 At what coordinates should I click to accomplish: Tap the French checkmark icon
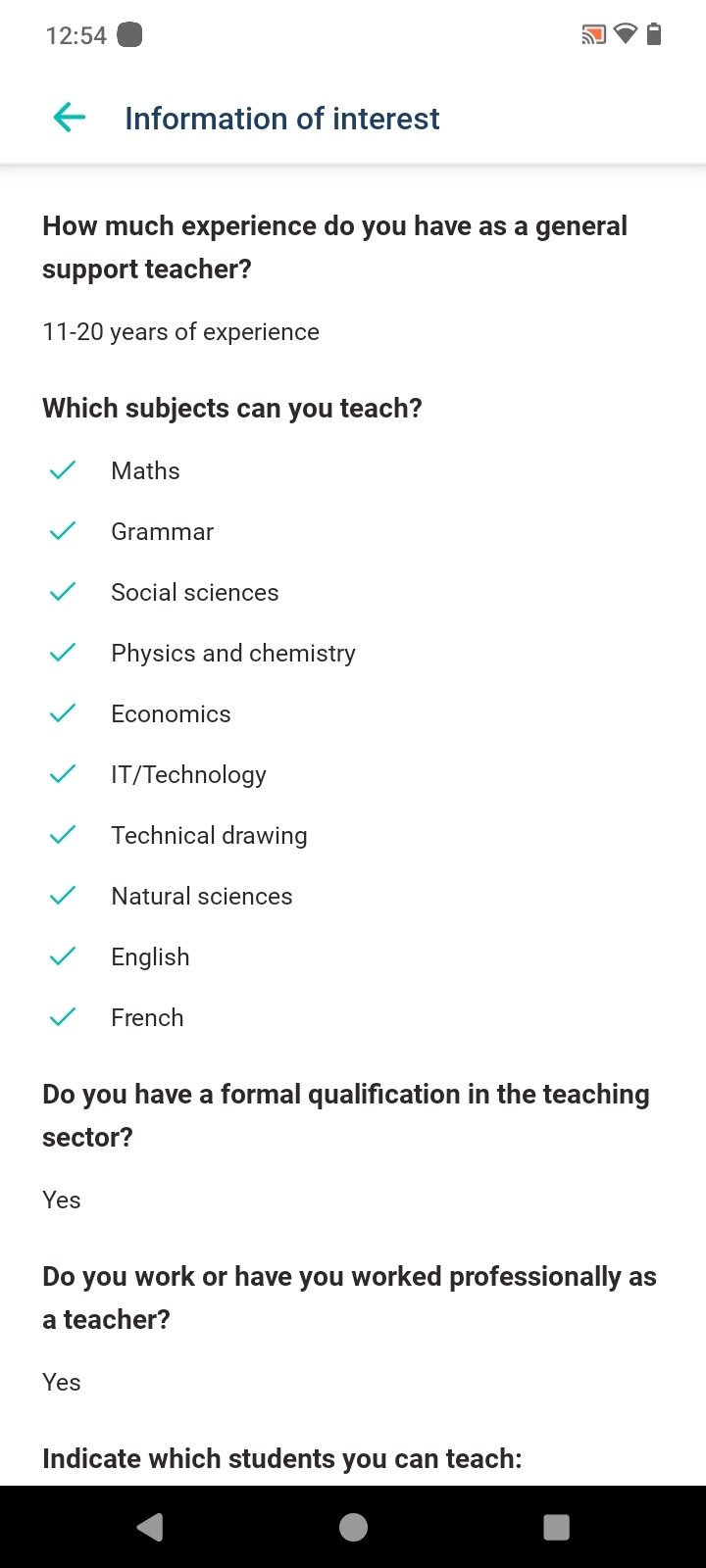[x=63, y=1018]
